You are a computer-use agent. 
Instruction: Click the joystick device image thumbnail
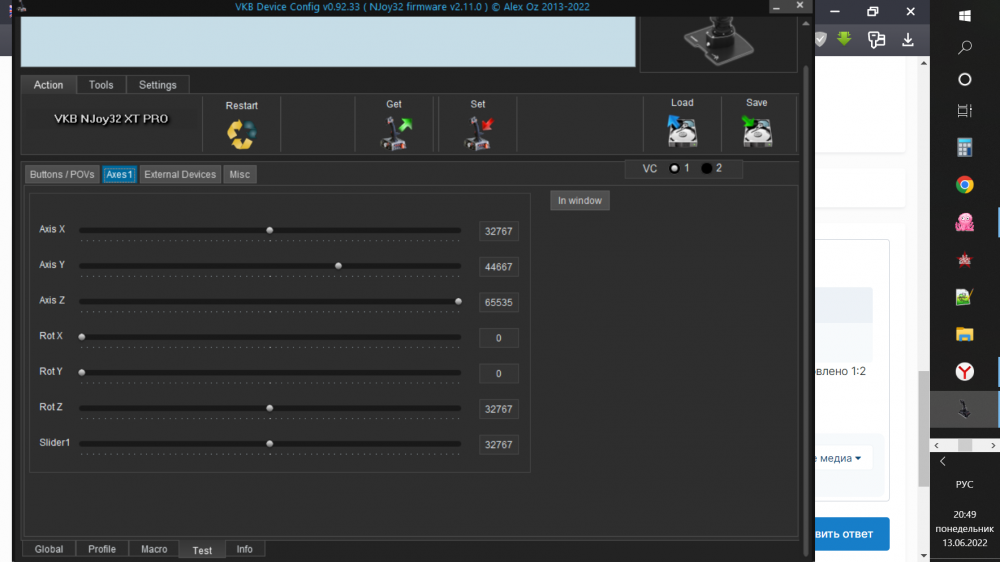(x=719, y=43)
